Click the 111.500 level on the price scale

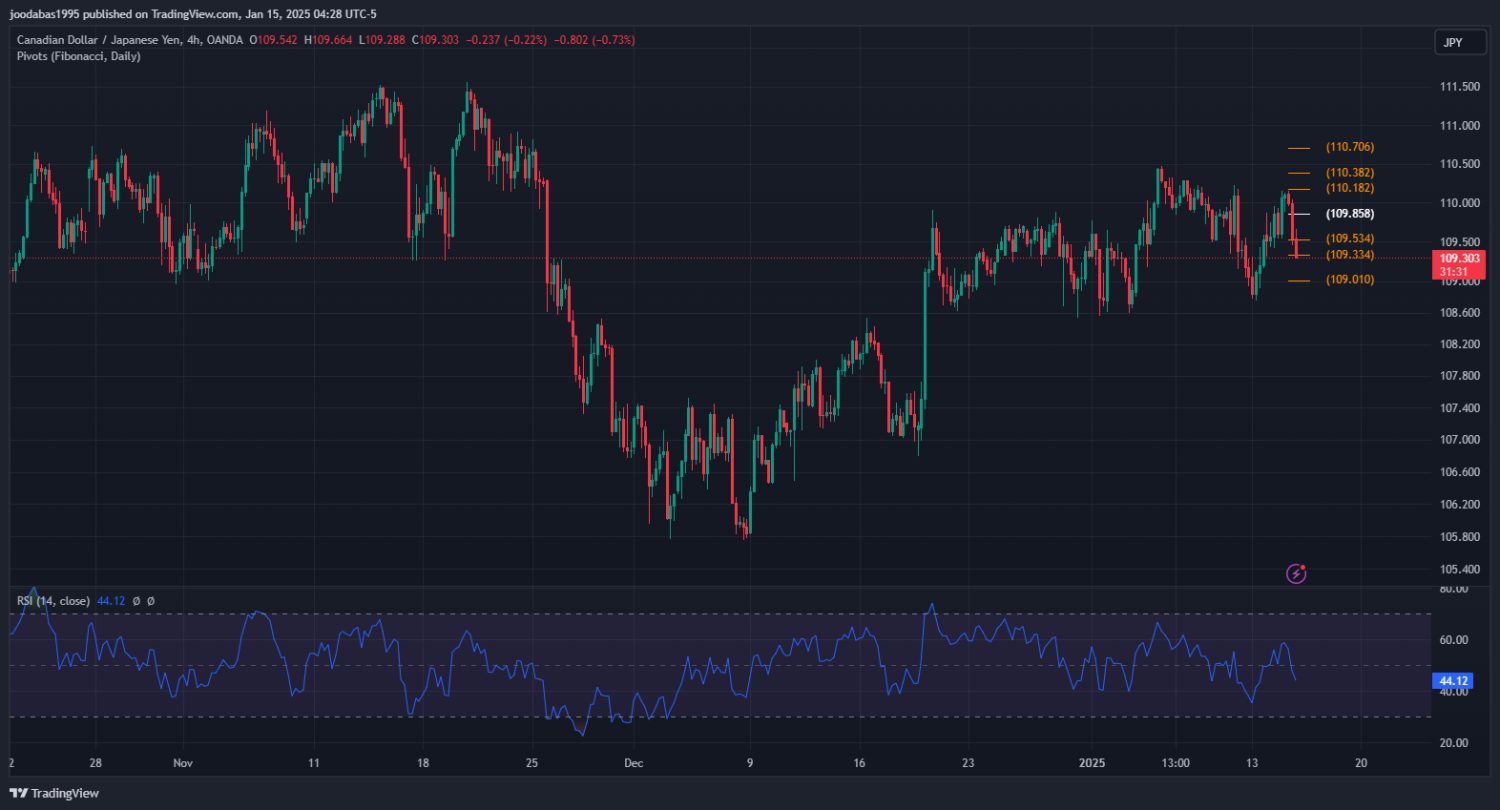1459,87
